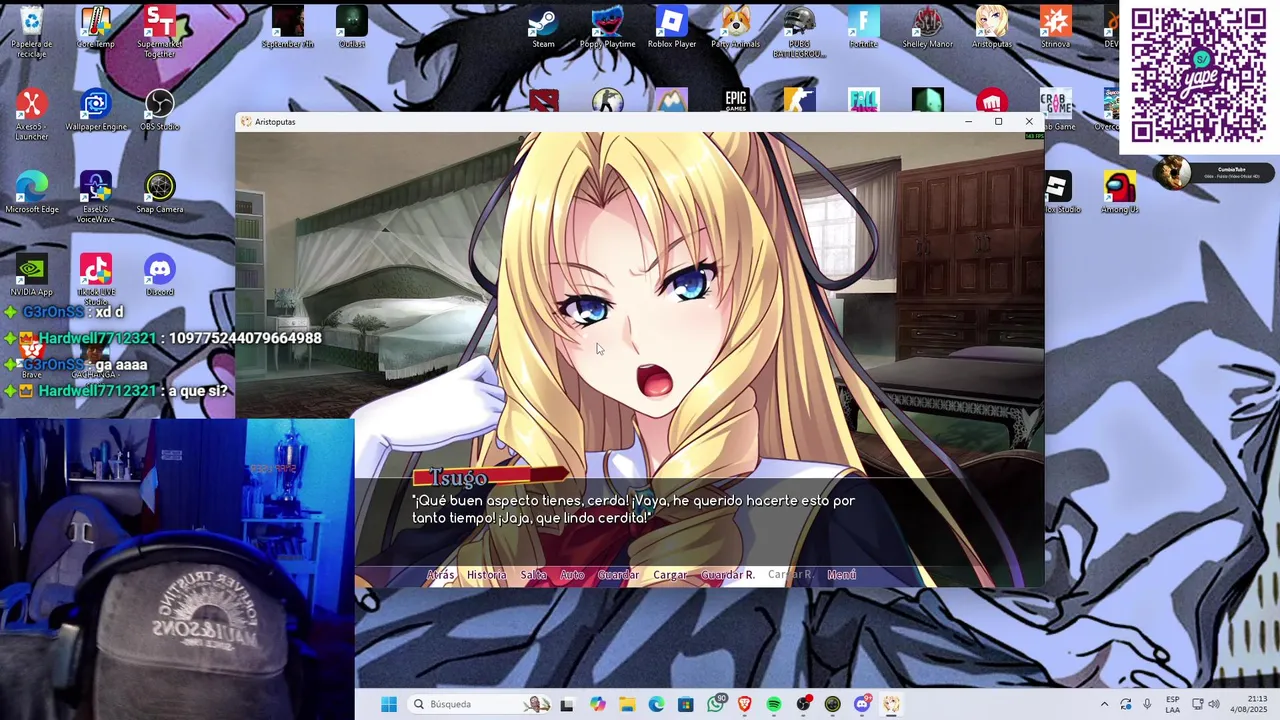Image resolution: width=1280 pixels, height=720 pixels.
Task: Select the Roblox Player desktop icon
Action: pos(671,27)
